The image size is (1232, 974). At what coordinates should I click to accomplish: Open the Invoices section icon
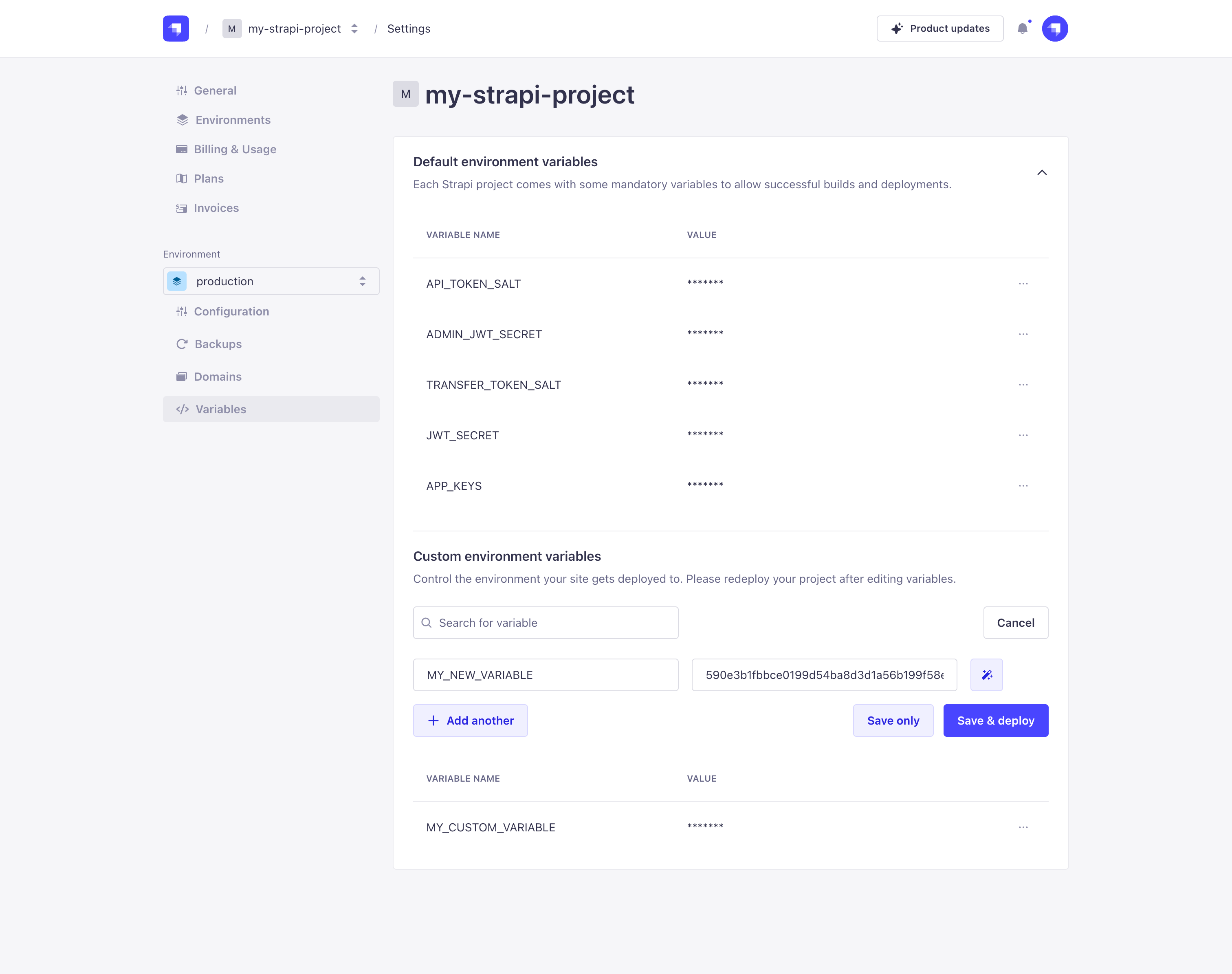pyautogui.click(x=182, y=207)
